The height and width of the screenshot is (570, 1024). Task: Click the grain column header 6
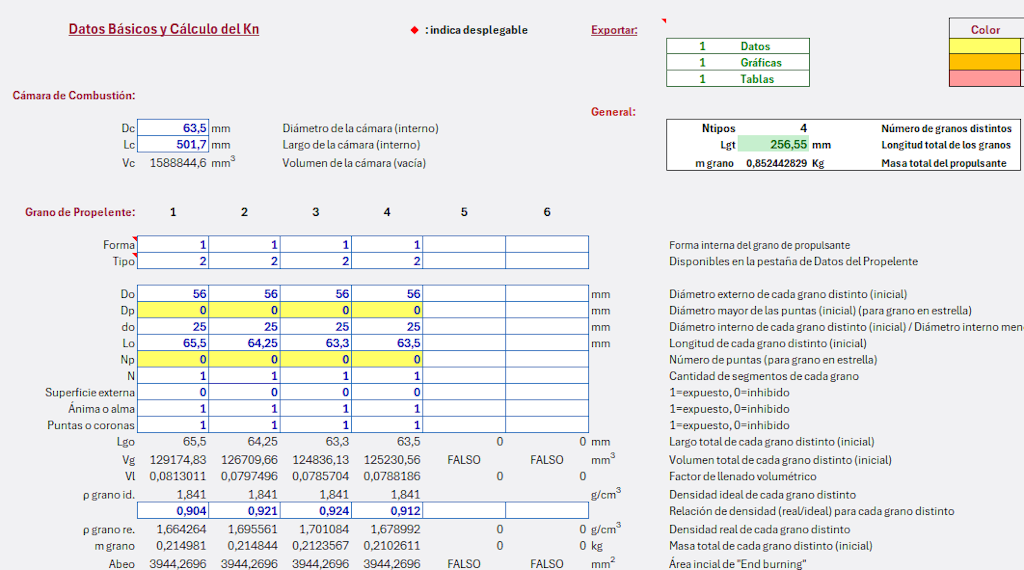click(x=547, y=212)
